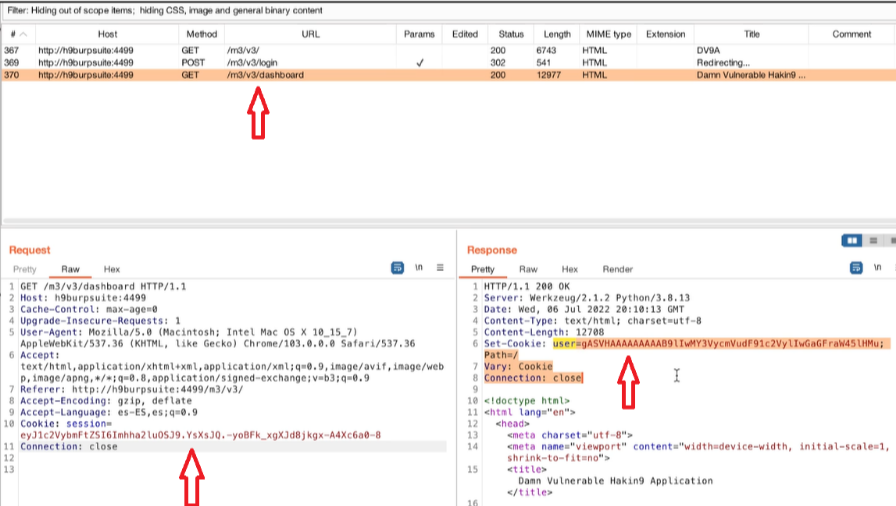Sort history by Edited column
Screen dimensions: 896x506
point(465,34)
